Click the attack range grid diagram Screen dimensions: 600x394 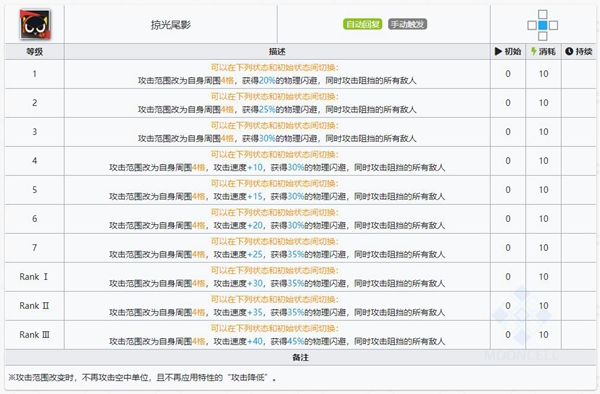pyautogui.click(x=543, y=25)
